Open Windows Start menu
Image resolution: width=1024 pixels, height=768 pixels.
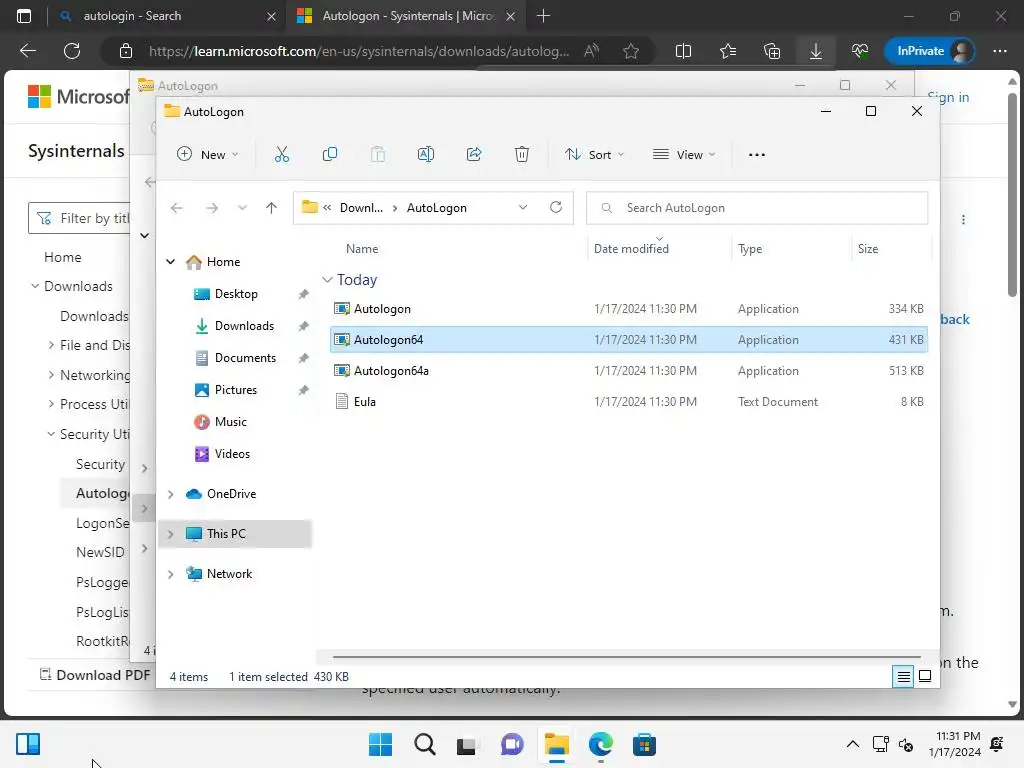coord(381,744)
